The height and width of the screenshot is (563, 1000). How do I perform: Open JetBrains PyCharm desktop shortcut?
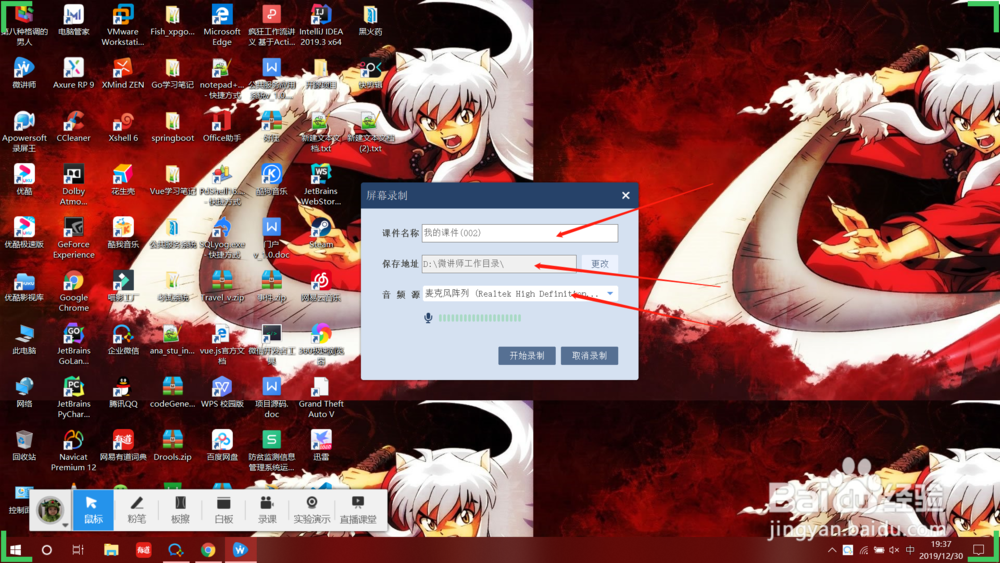click(73, 397)
